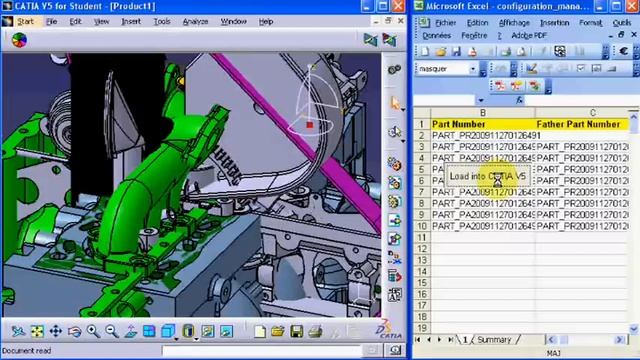Screen dimensions: 640x360
Task: Click the CATIA power input command field
Action: (x=261, y=350)
